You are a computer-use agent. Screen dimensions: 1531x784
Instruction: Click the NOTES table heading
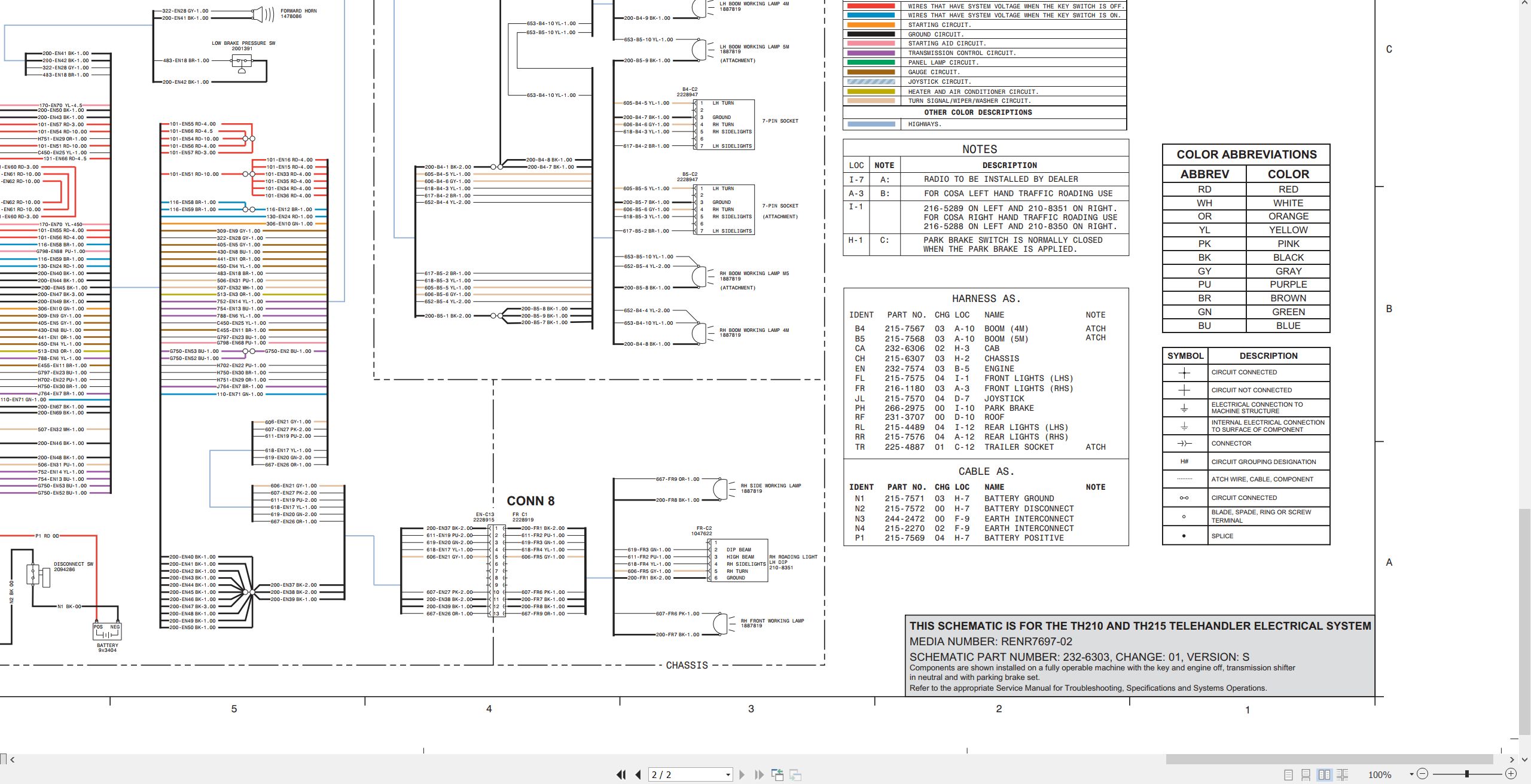tap(980, 149)
